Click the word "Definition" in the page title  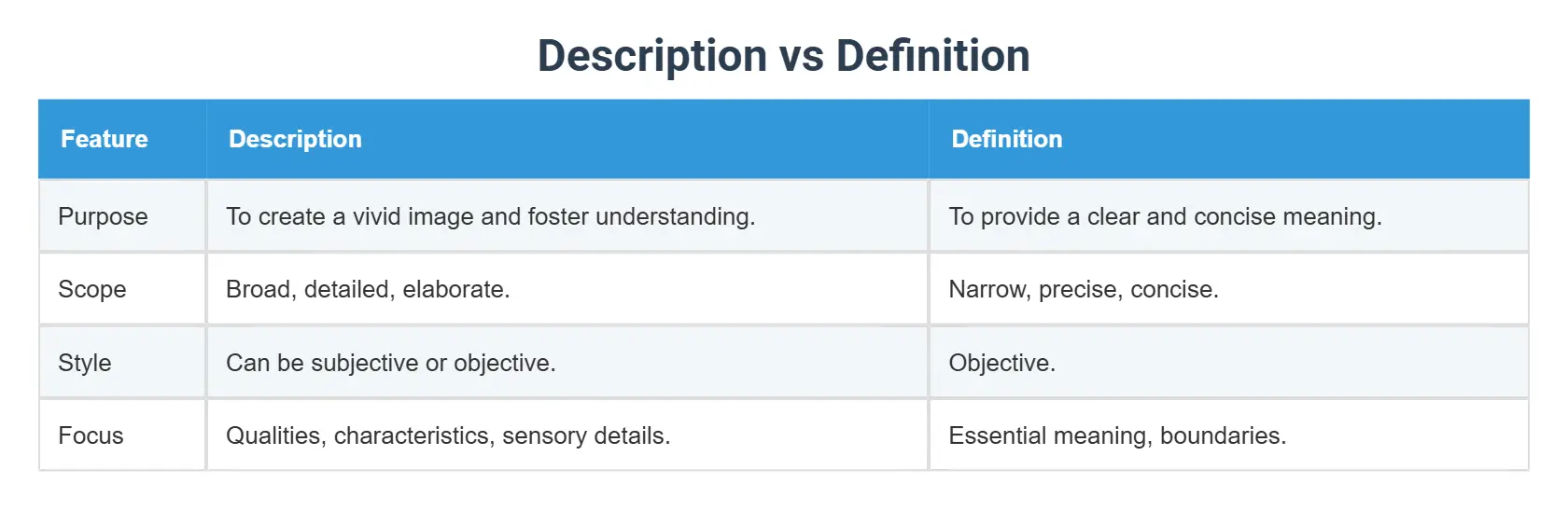coord(932,56)
